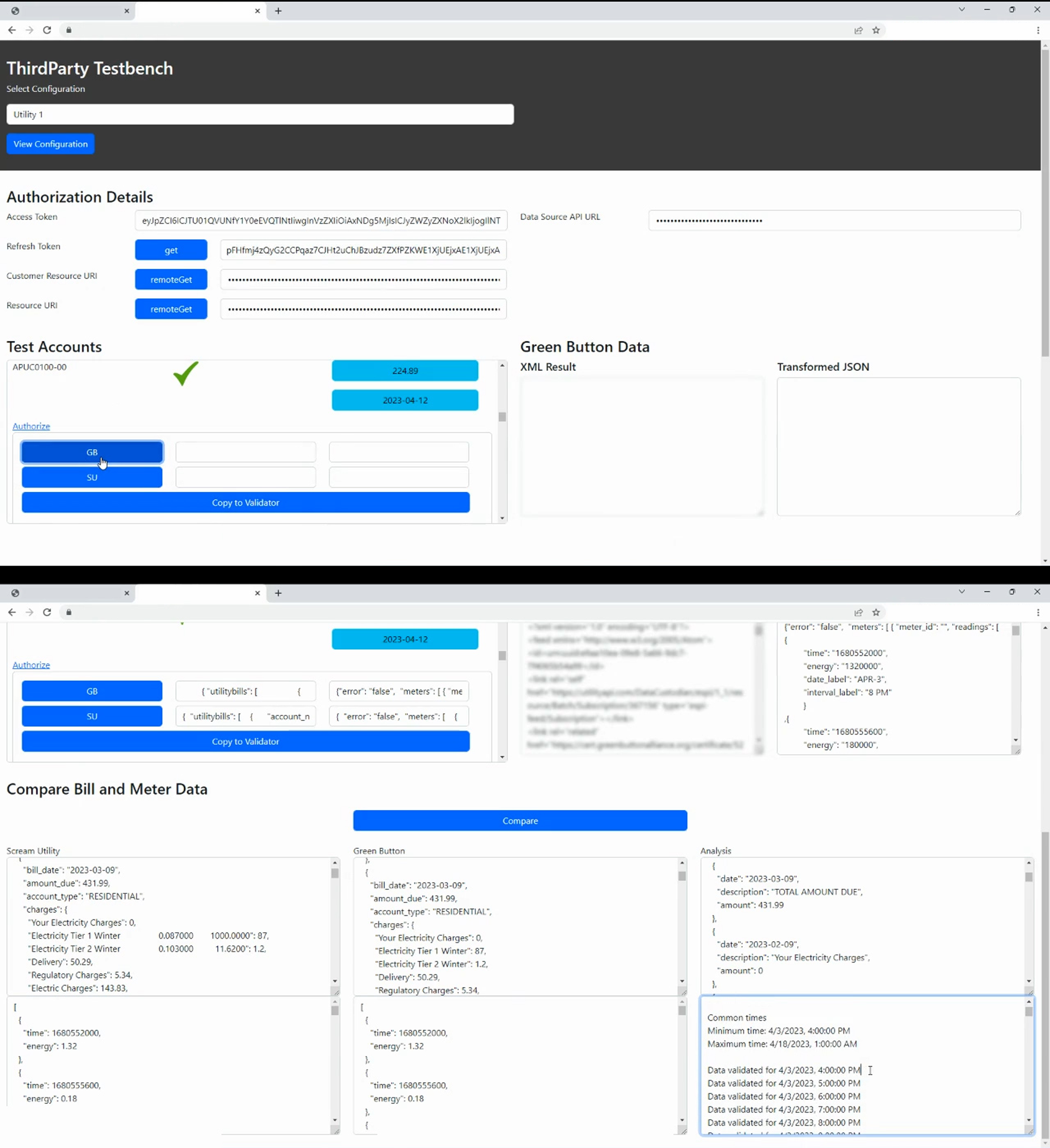Click the View Configuration button

[51, 144]
